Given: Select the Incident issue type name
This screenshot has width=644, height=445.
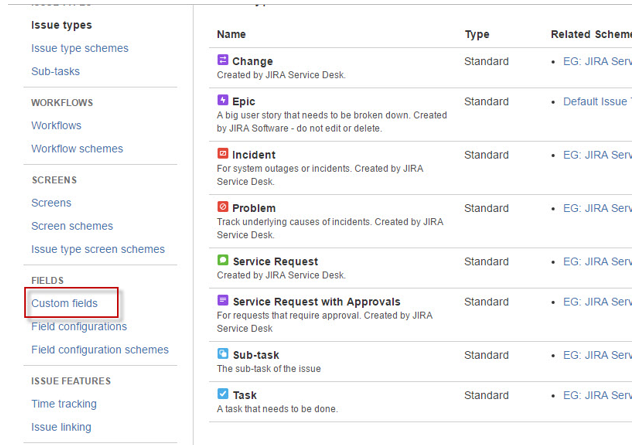Looking at the screenshot, I should (254, 155).
